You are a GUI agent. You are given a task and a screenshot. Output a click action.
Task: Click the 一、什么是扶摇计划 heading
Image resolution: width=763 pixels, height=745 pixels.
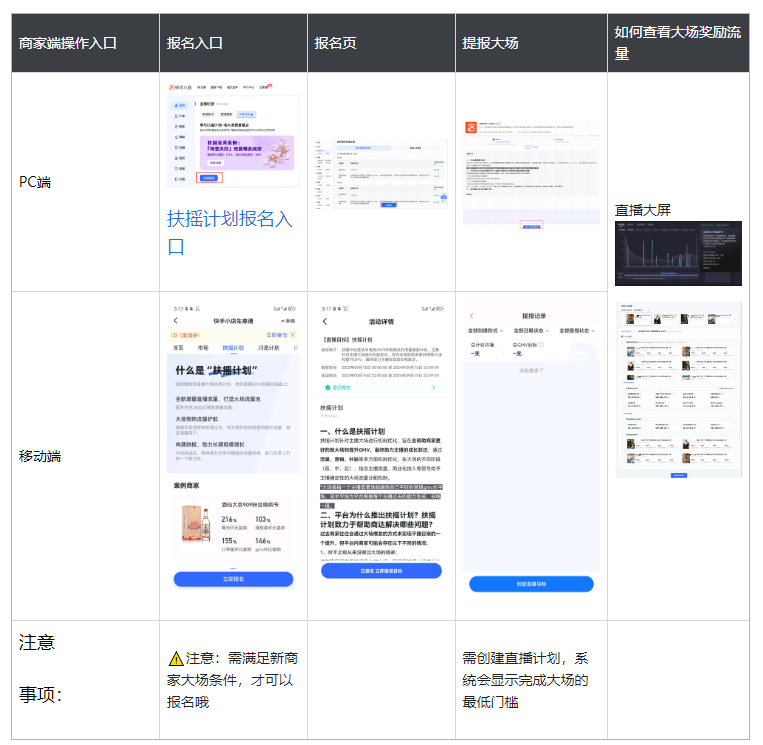[x=352, y=431]
